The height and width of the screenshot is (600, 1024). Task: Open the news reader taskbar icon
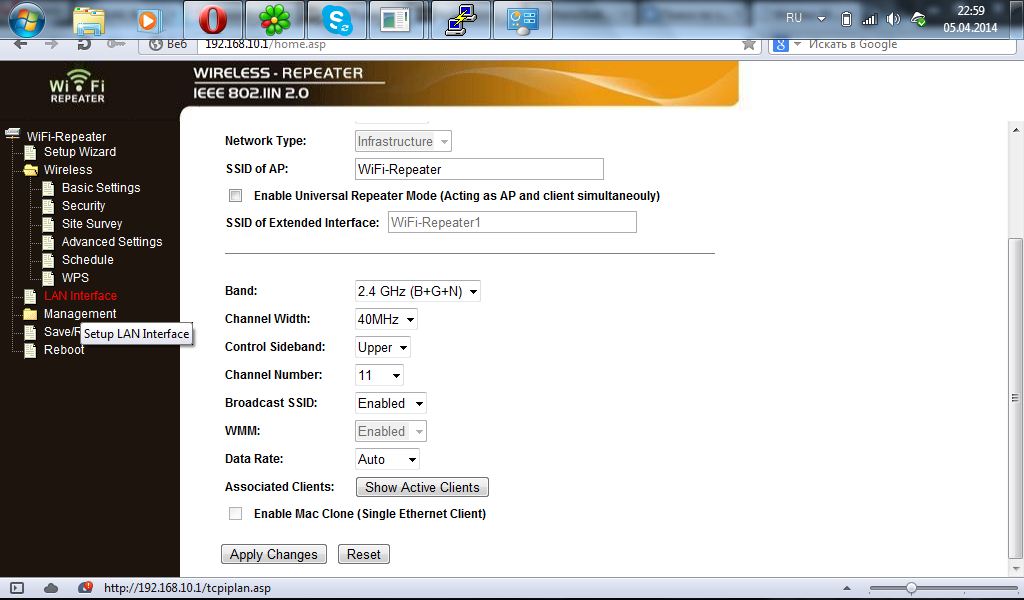397,20
